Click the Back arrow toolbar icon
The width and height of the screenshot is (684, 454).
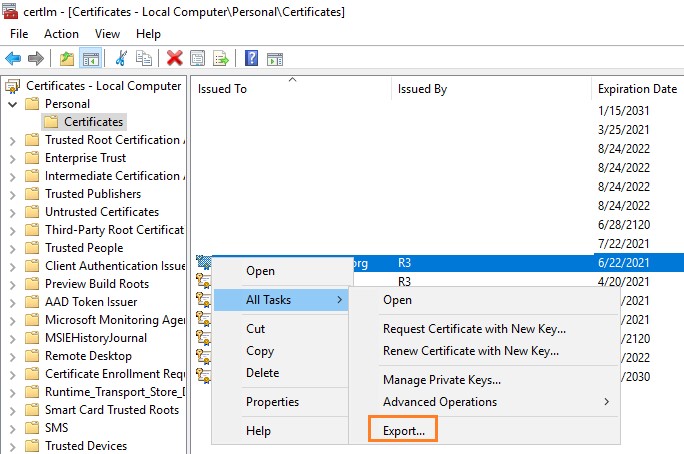pos(13,58)
